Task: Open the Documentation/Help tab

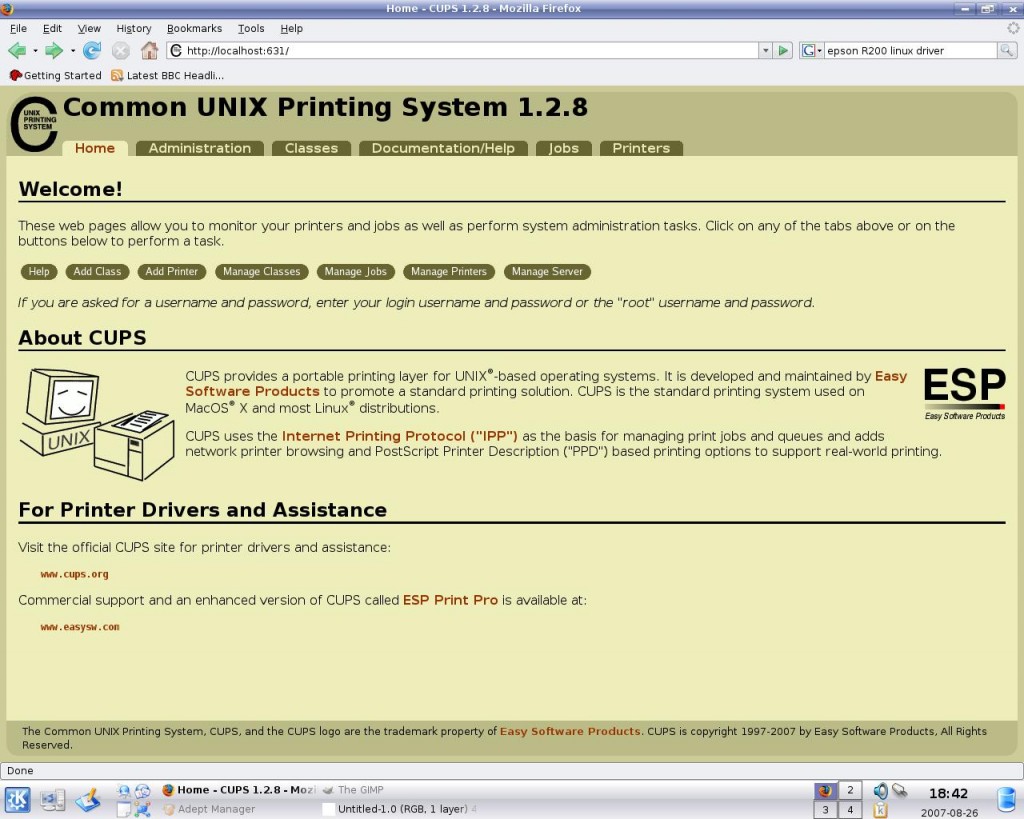Action: click(443, 148)
